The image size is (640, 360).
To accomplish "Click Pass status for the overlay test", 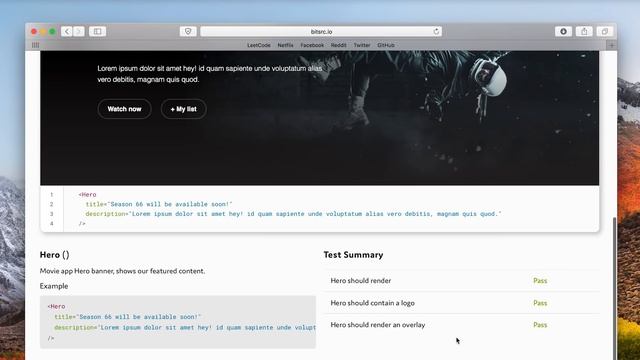I will click(x=540, y=325).
